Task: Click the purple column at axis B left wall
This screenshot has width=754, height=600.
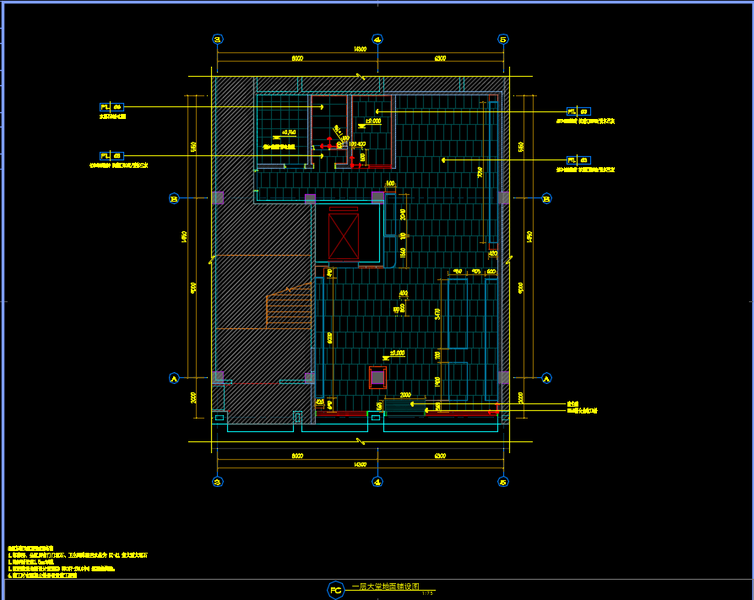Action: click(218, 198)
